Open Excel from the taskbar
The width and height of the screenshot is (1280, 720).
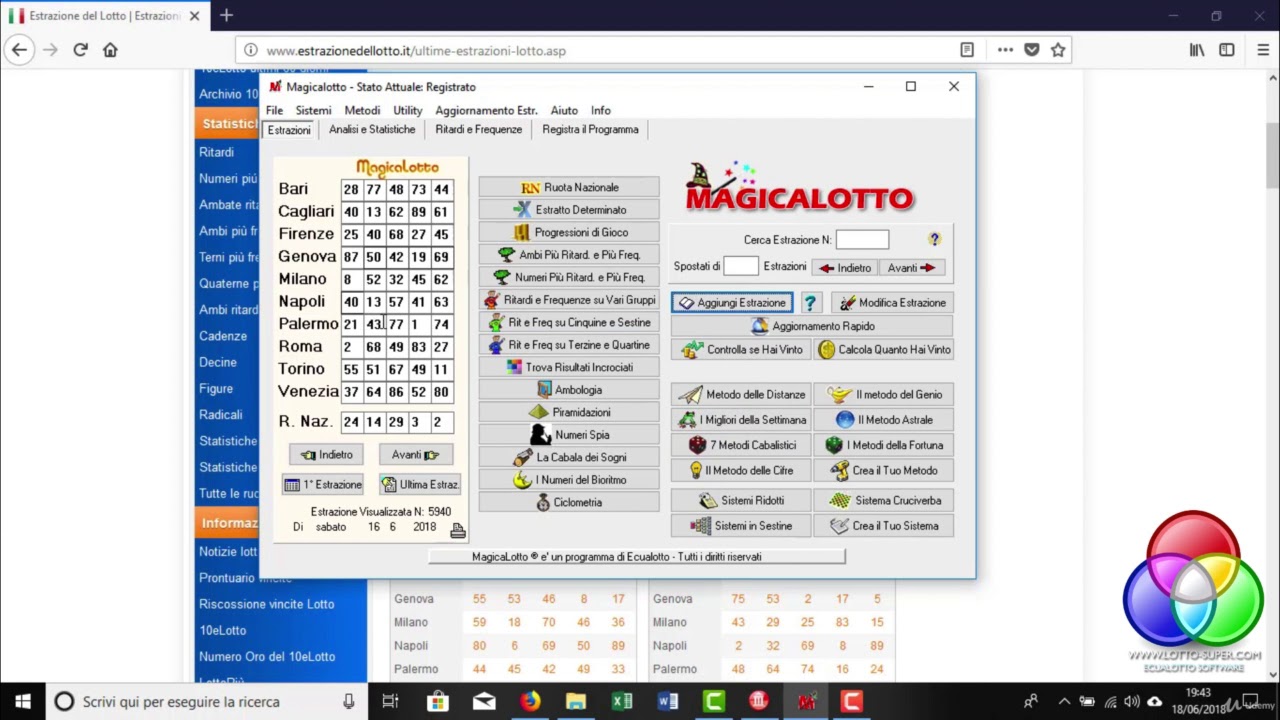click(x=622, y=701)
